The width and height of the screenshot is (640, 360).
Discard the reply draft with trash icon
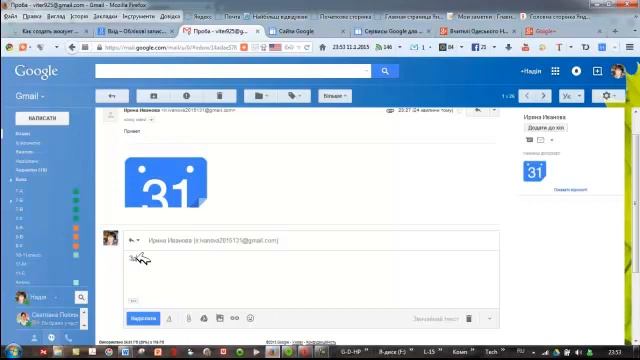click(469, 318)
